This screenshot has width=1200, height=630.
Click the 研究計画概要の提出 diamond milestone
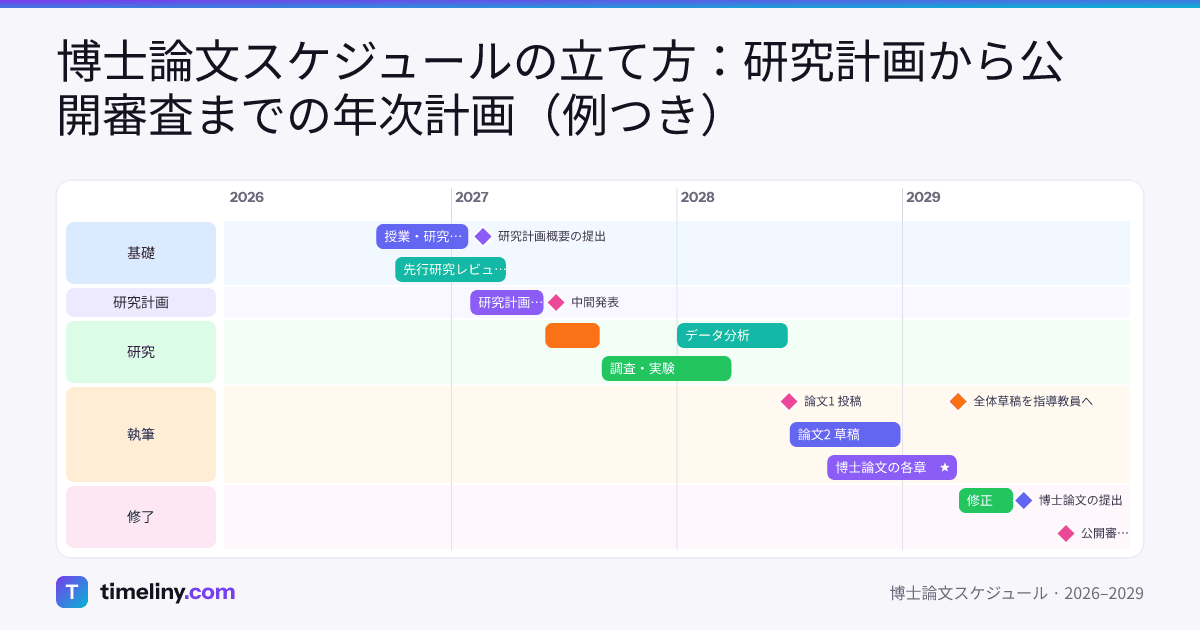483,237
